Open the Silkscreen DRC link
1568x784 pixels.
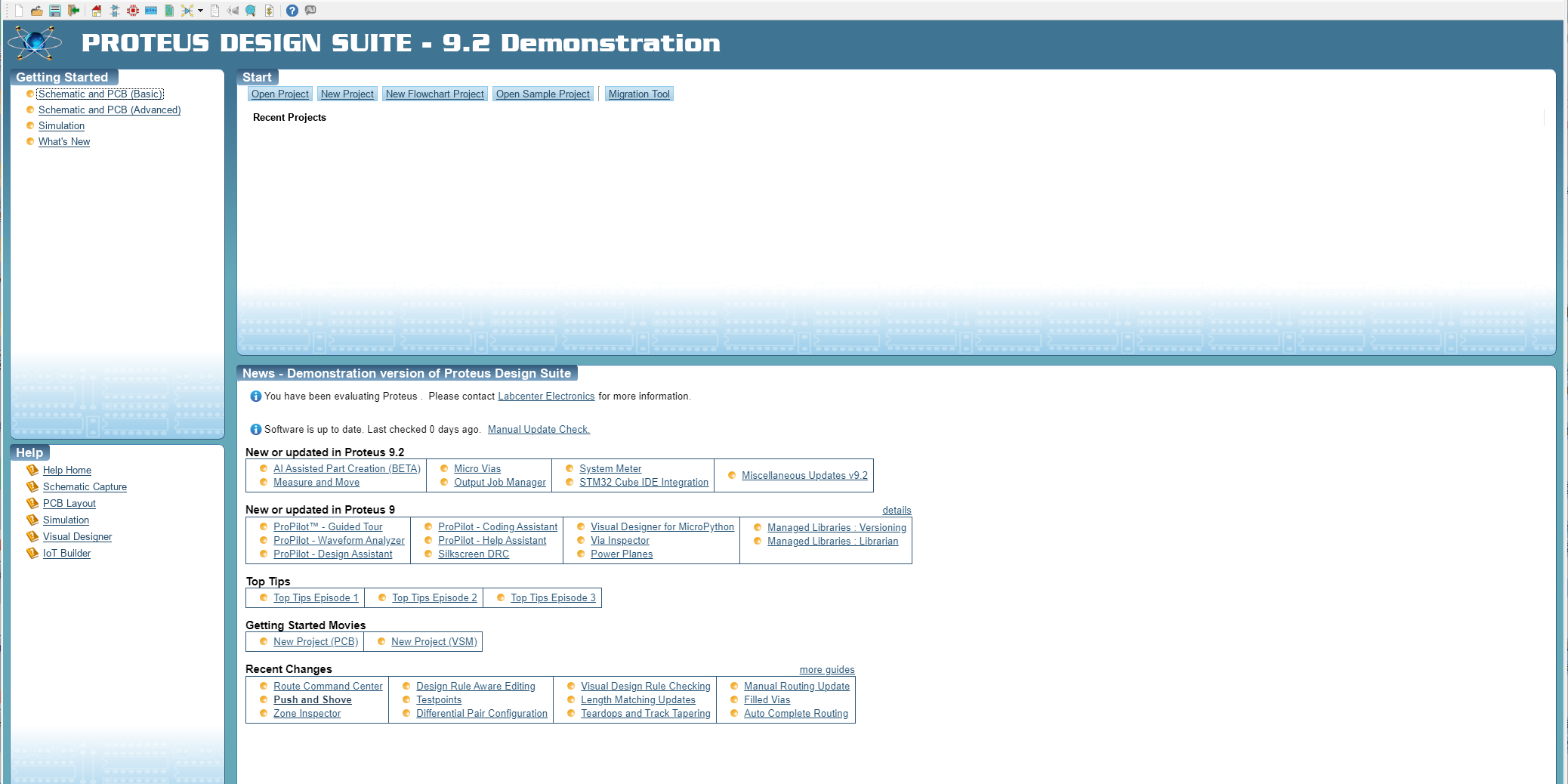pos(474,554)
